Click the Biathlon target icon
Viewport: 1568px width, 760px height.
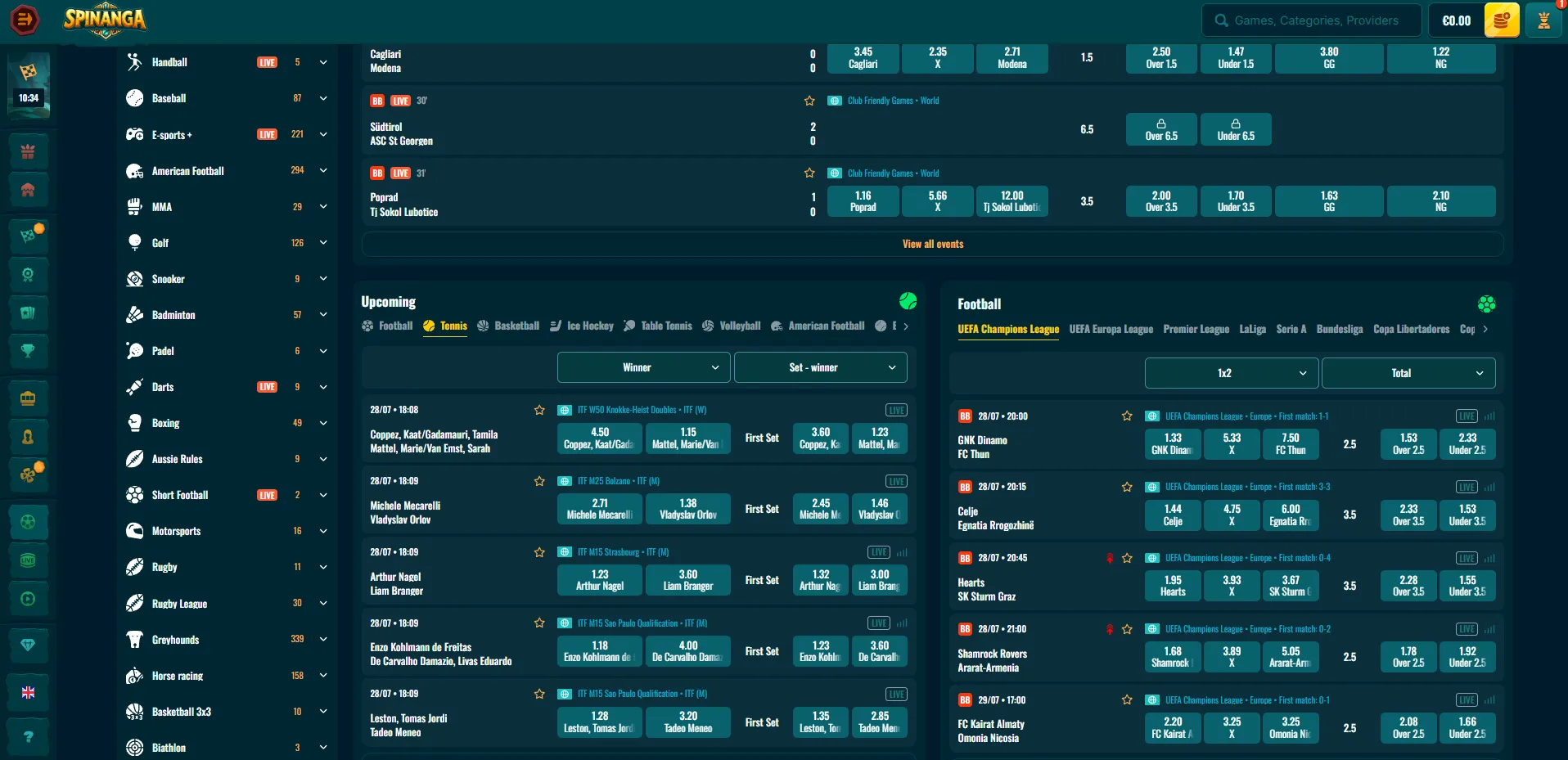[135, 748]
